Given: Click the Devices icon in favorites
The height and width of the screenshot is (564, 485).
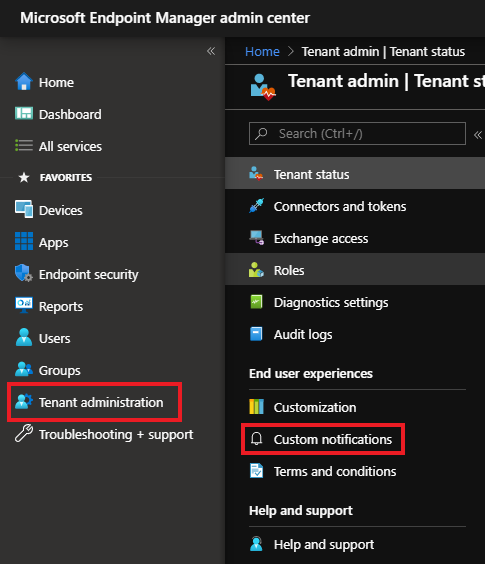Looking at the screenshot, I should [x=24, y=209].
